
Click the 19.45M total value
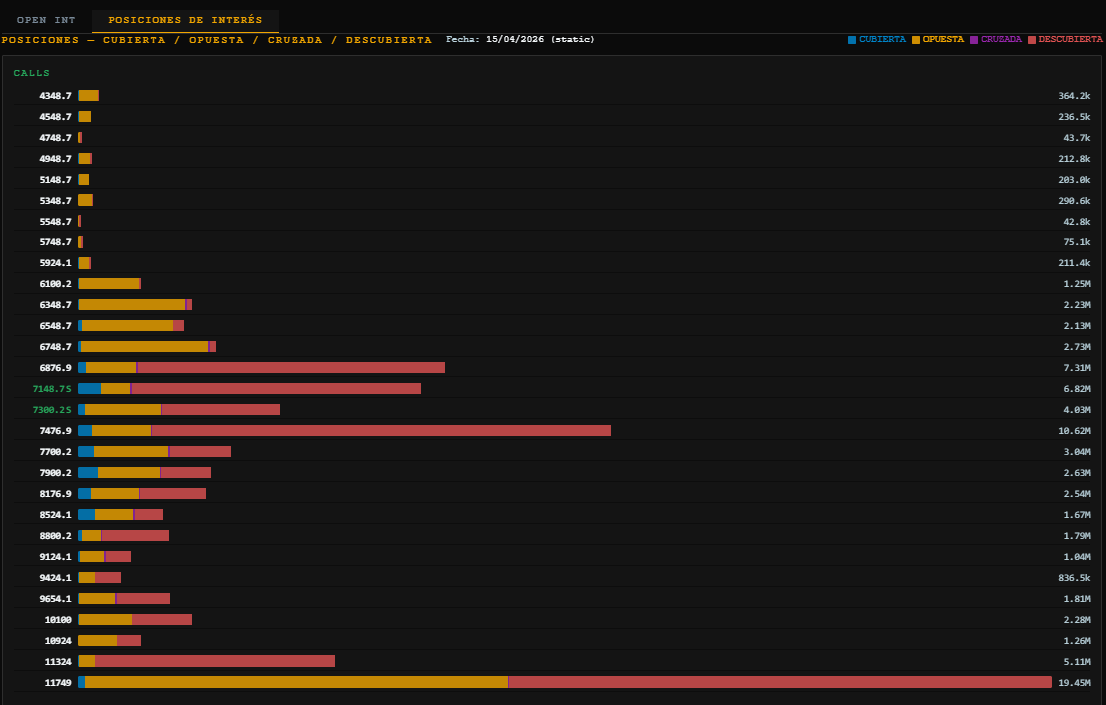click(x=1074, y=682)
